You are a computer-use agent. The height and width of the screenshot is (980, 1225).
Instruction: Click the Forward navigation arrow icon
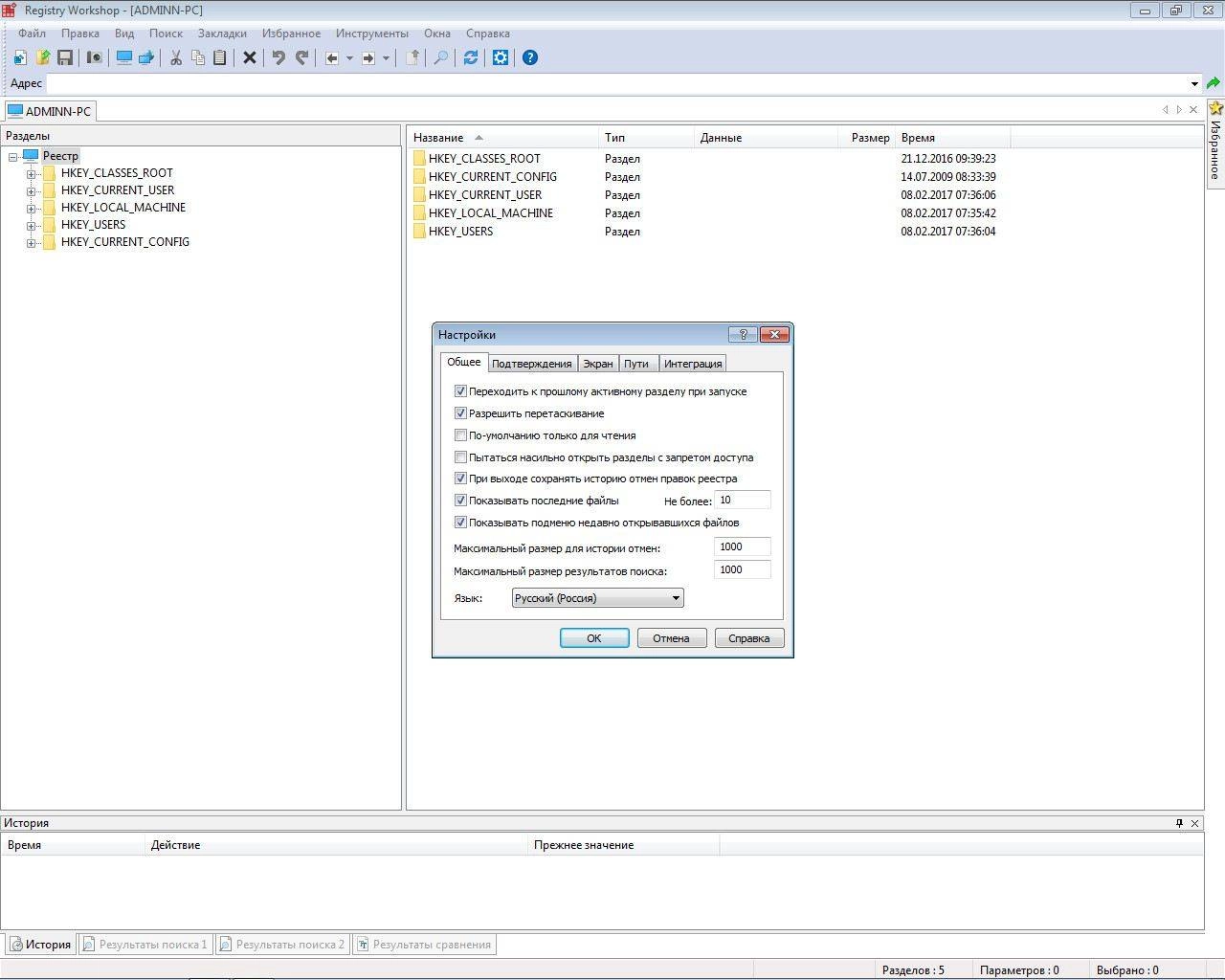coord(368,57)
